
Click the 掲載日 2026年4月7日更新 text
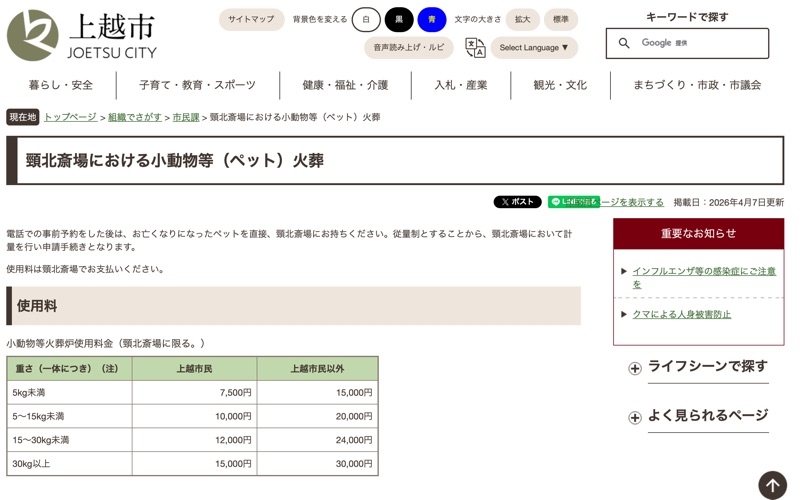point(729,202)
